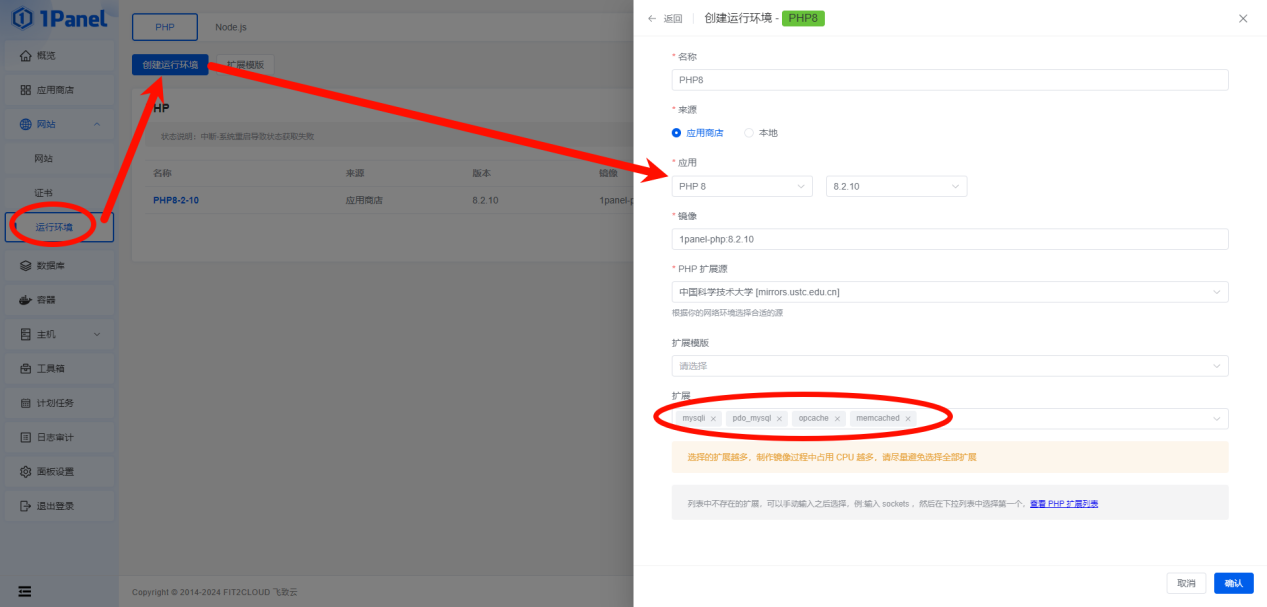
Task: Switch to the Node.js tab
Action: pos(231,27)
